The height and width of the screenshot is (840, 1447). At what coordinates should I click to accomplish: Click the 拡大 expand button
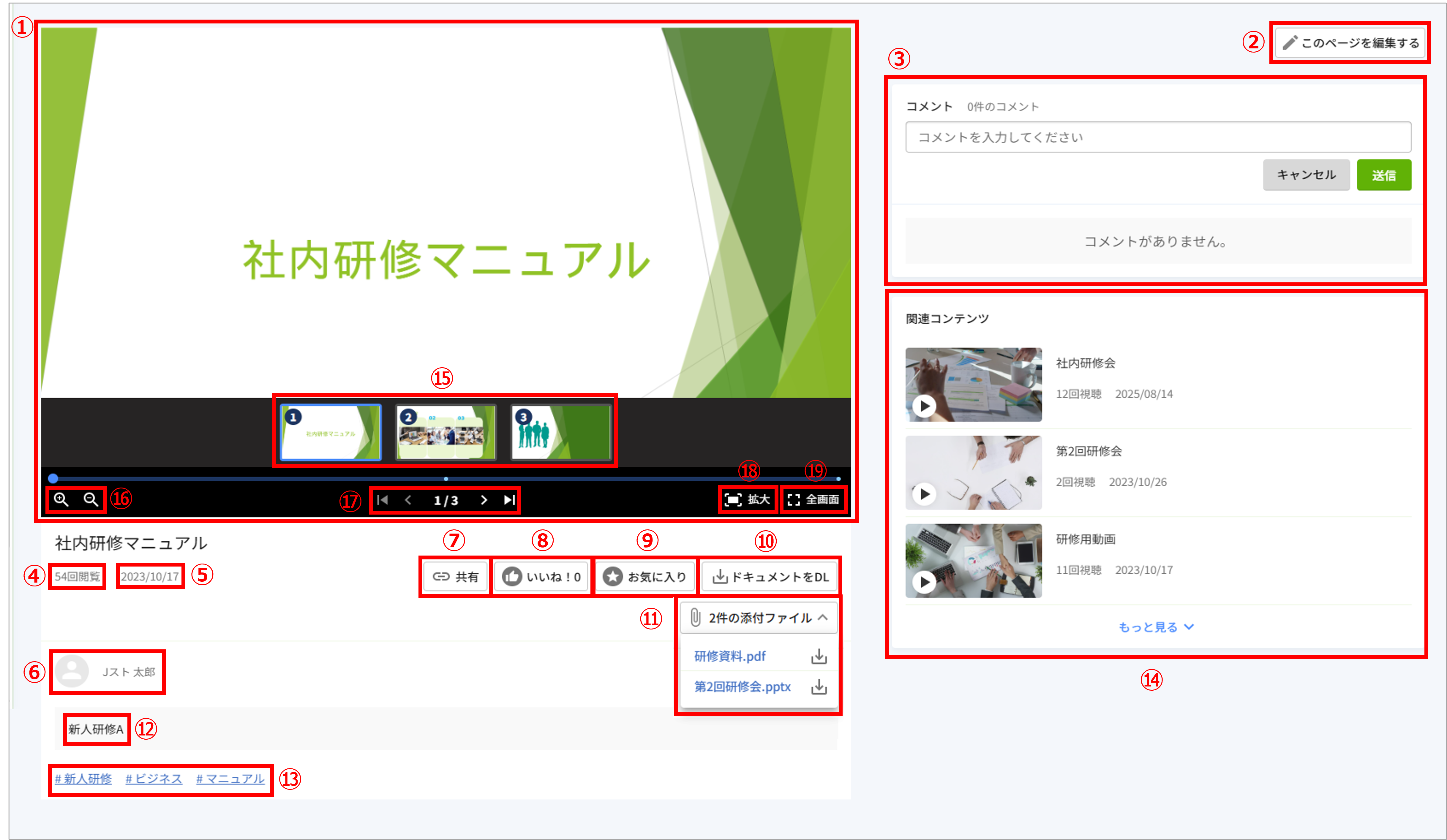point(748,499)
